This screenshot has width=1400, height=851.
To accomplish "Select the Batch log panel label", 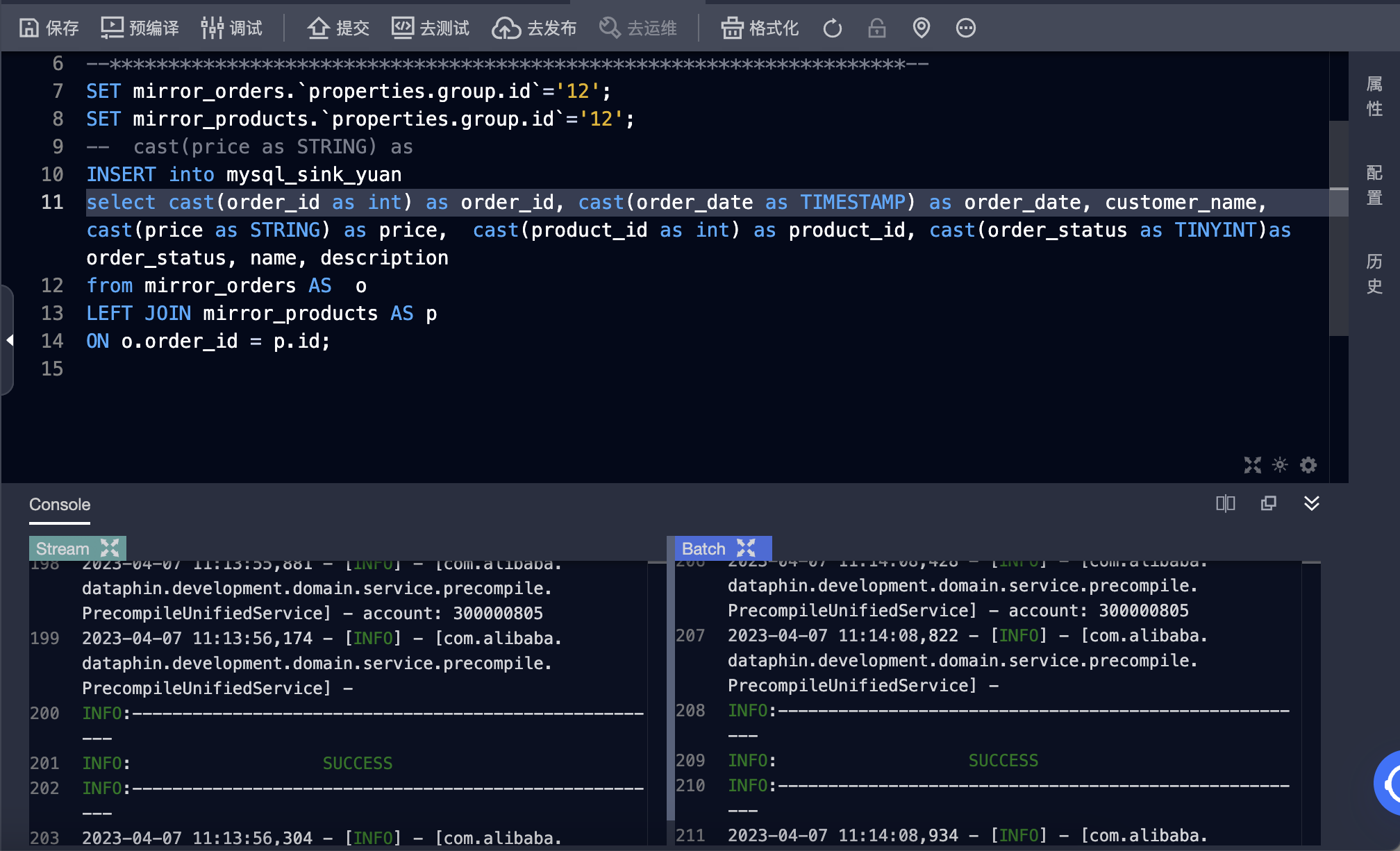I will pos(703,548).
